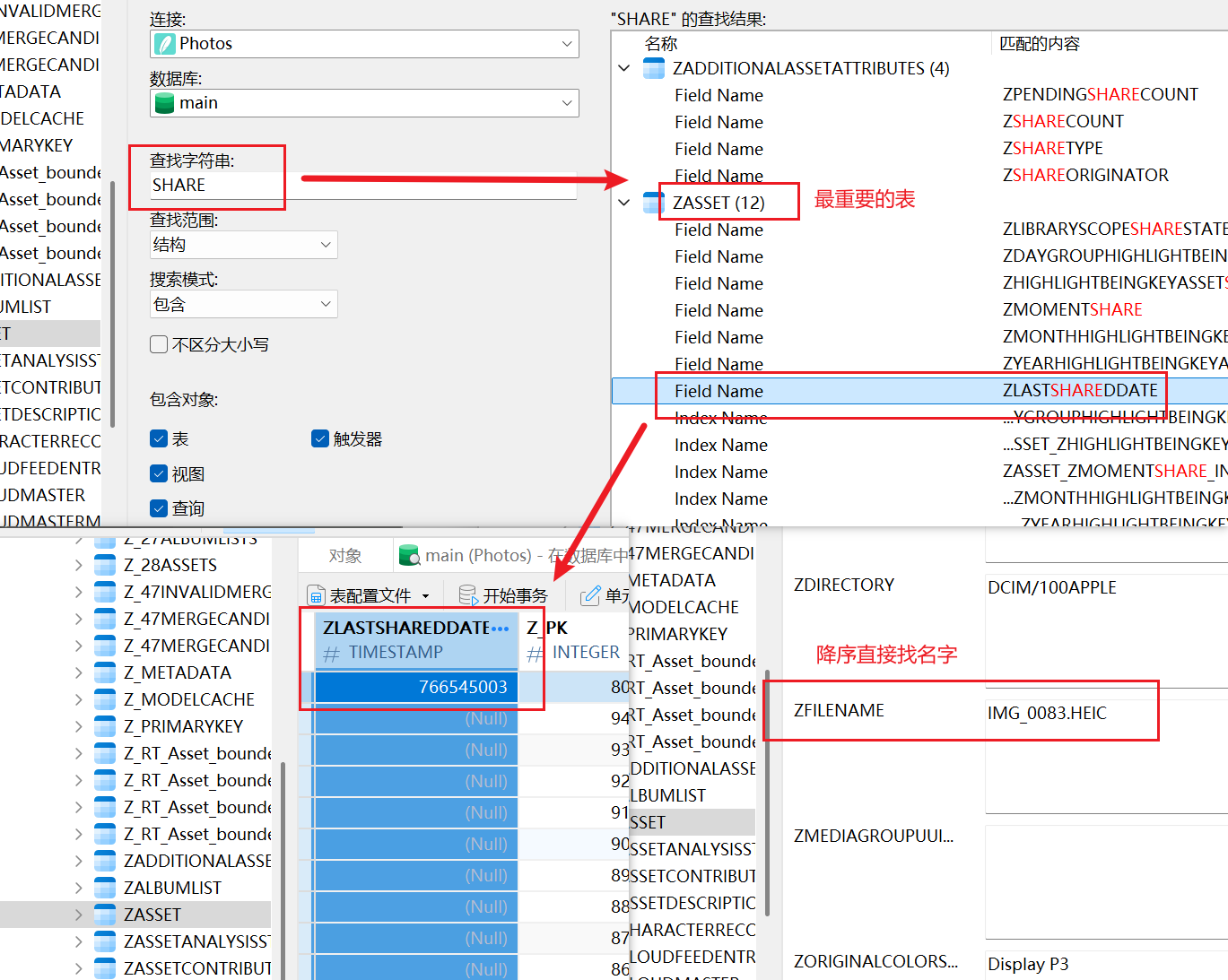Viewport: 1228px width, 980px height.
Task: Uncheck the 视图 checkbox
Action: pyautogui.click(x=159, y=473)
